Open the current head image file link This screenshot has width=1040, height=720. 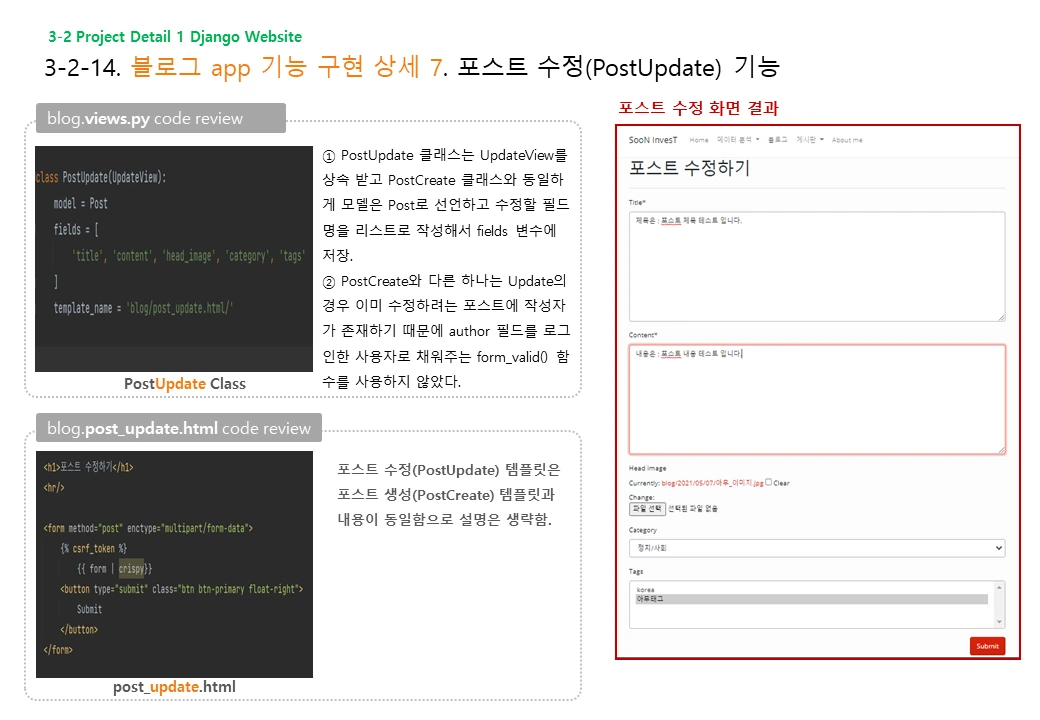(712, 483)
